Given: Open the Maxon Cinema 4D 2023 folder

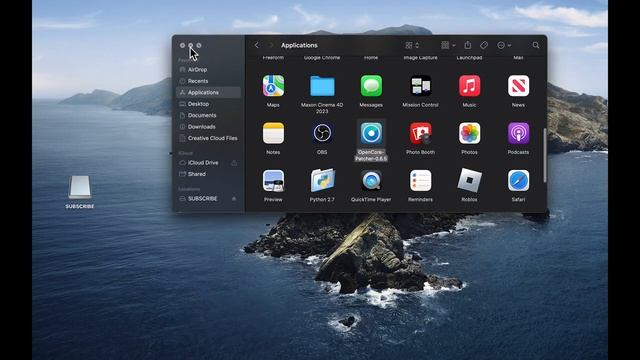Looking at the screenshot, I should coord(322,86).
